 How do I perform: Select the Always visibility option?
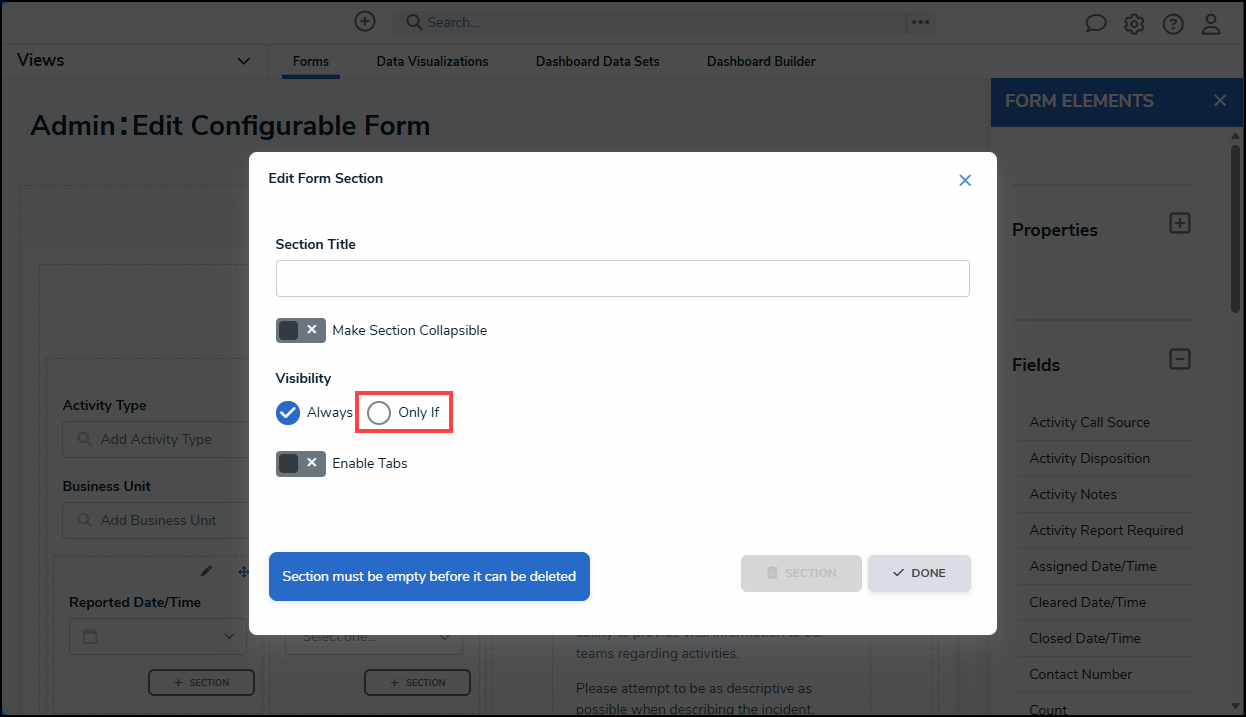click(288, 412)
